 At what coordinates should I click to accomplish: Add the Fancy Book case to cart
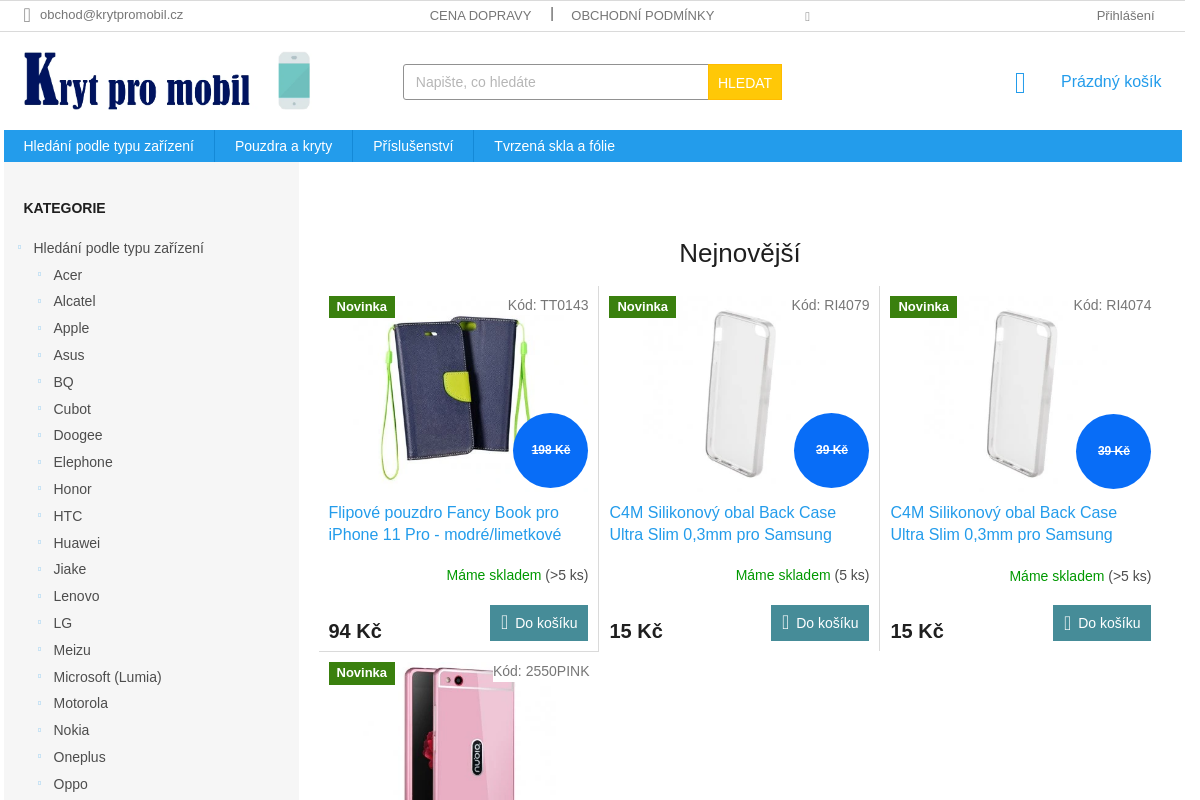[538, 623]
